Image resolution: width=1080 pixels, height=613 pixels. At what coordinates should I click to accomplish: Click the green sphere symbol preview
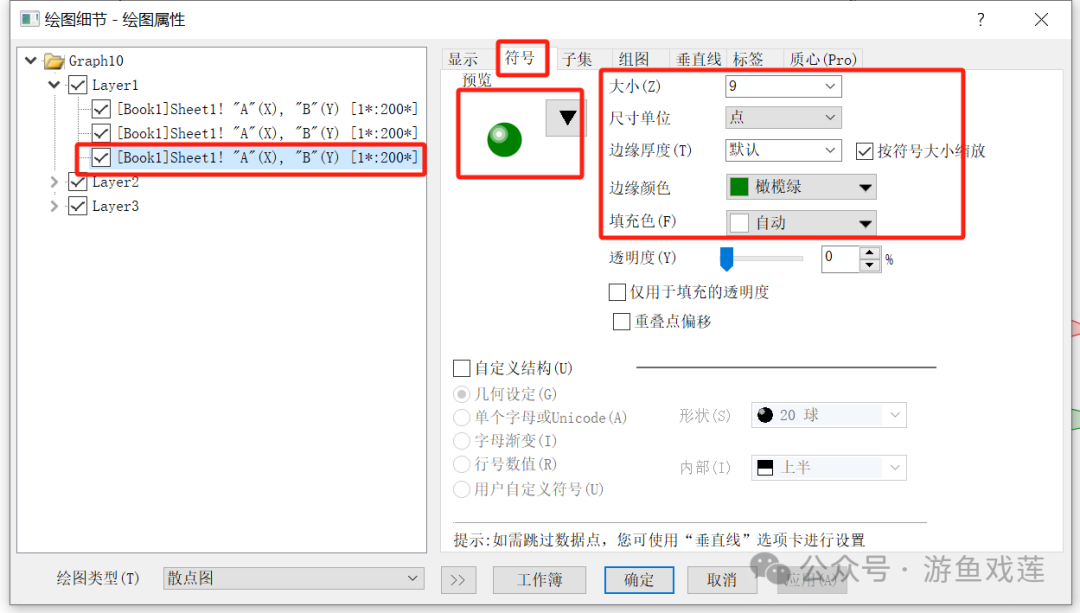point(504,140)
